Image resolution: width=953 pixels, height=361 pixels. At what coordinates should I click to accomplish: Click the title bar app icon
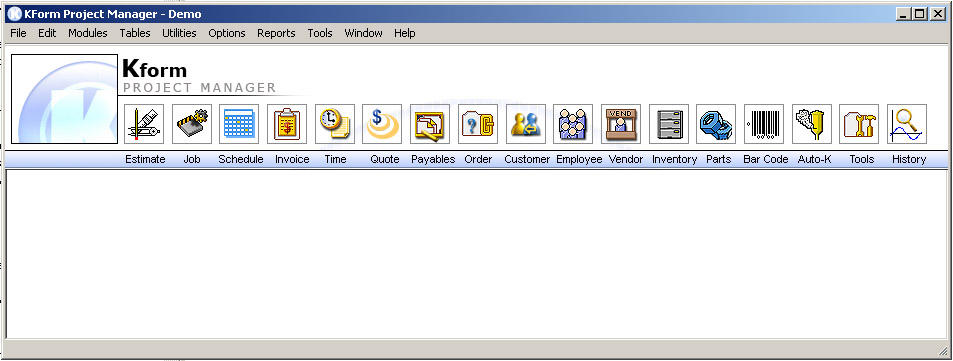coord(14,14)
